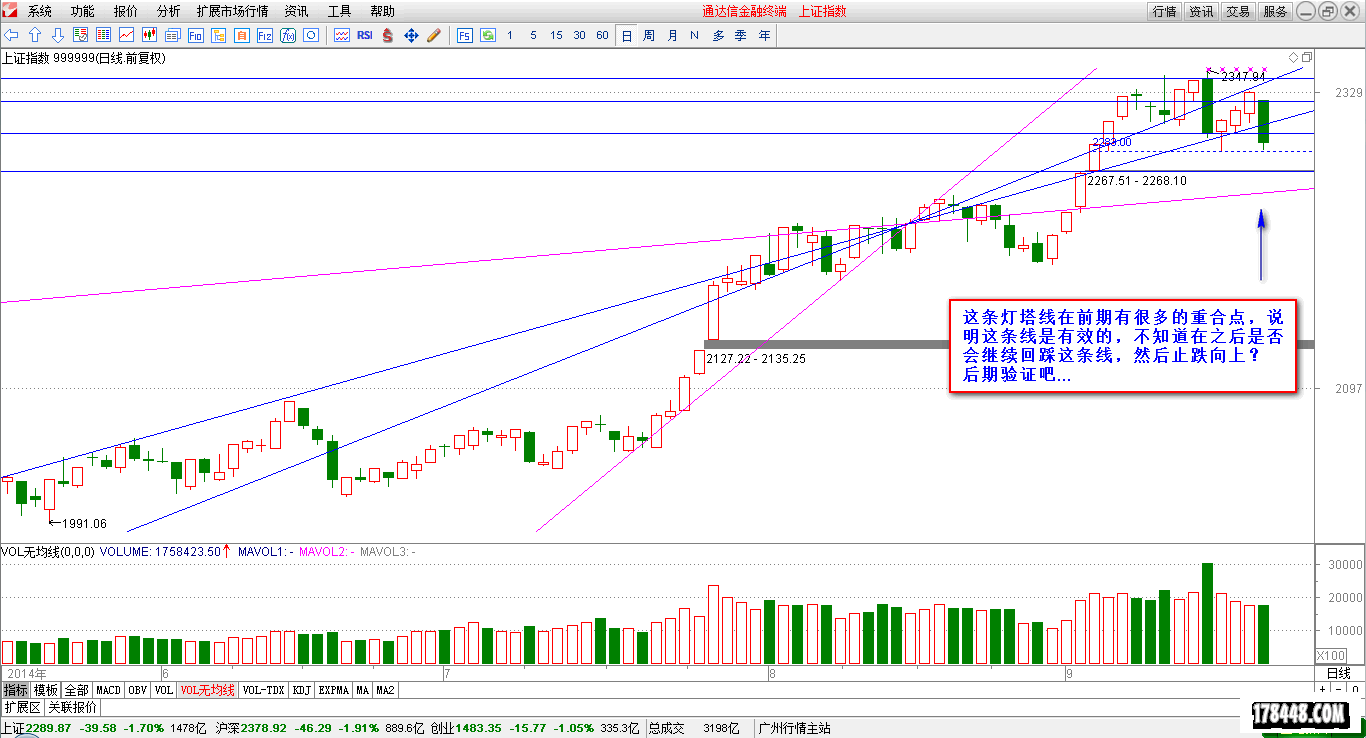This screenshot has height=738, width=1366.
Task: Click the 行情 button at top right
Action: pyautogui.click(x=1164, y=11)
